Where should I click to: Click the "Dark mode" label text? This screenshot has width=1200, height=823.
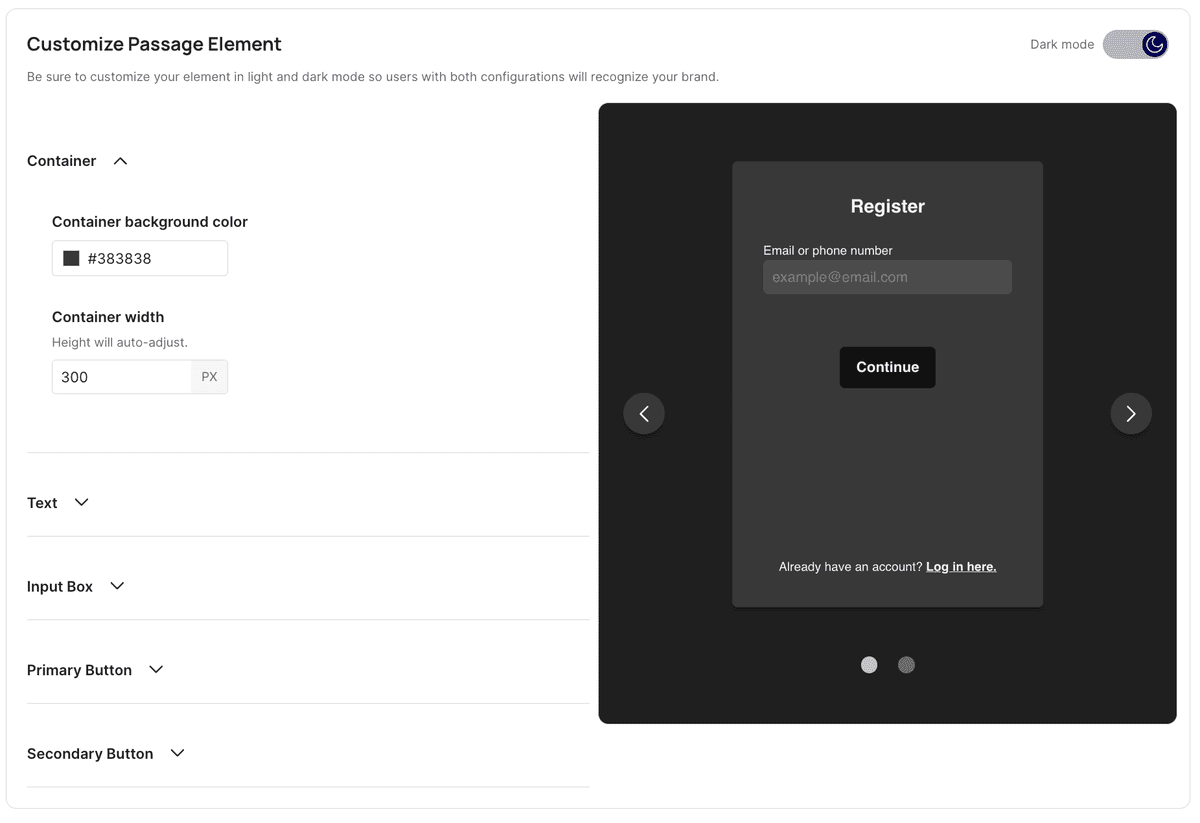tap(1061, 44)
